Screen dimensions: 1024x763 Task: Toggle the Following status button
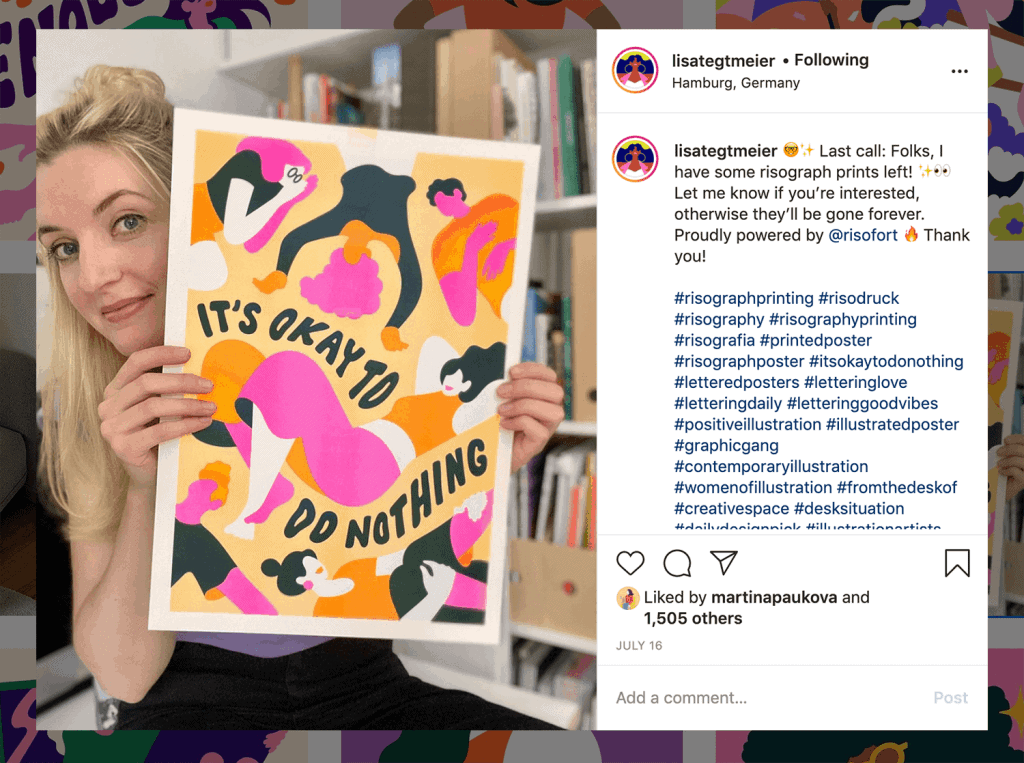click(x=831, y=60)
